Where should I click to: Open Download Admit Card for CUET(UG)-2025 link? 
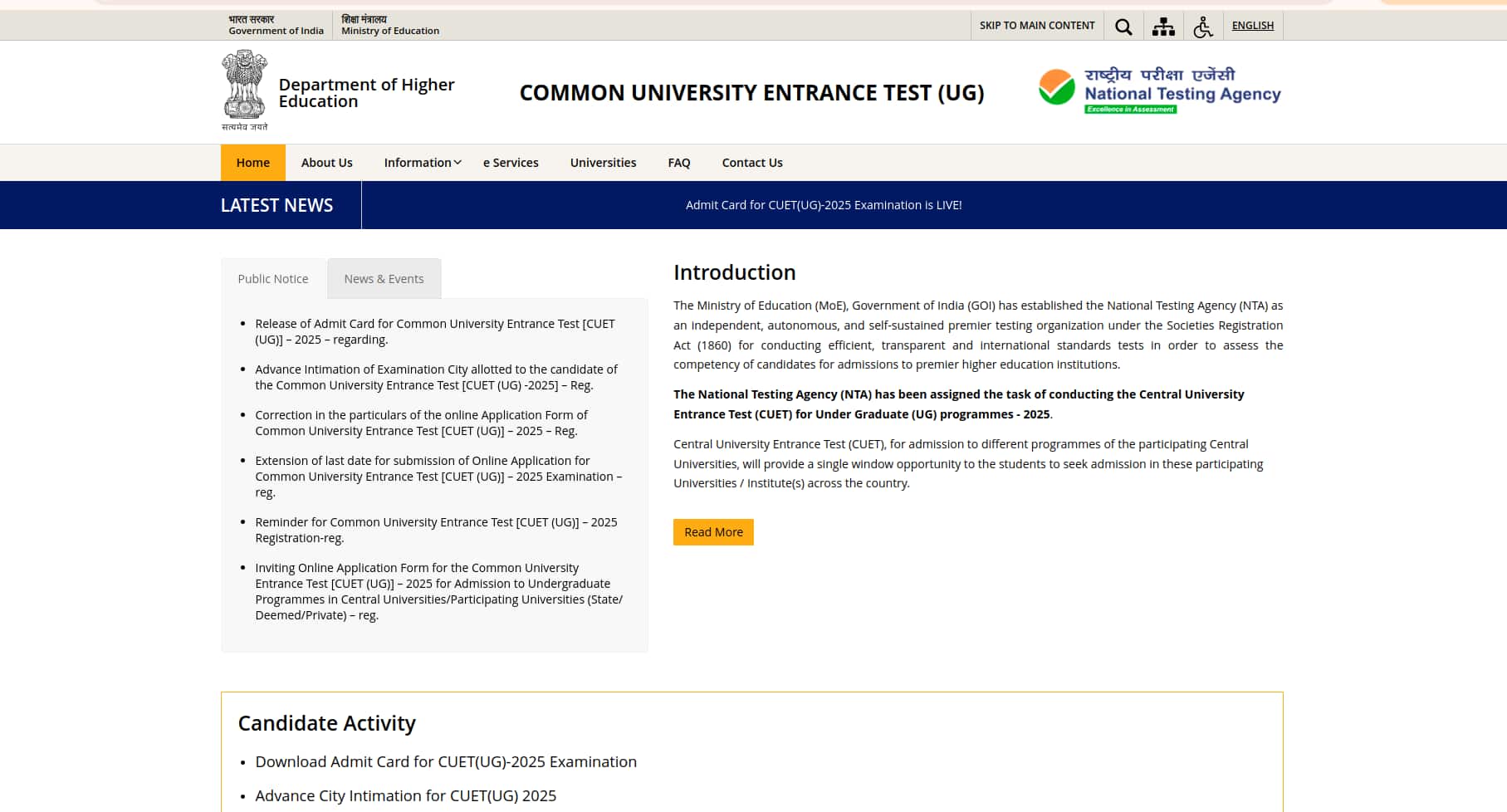click(x=446, y=761)
